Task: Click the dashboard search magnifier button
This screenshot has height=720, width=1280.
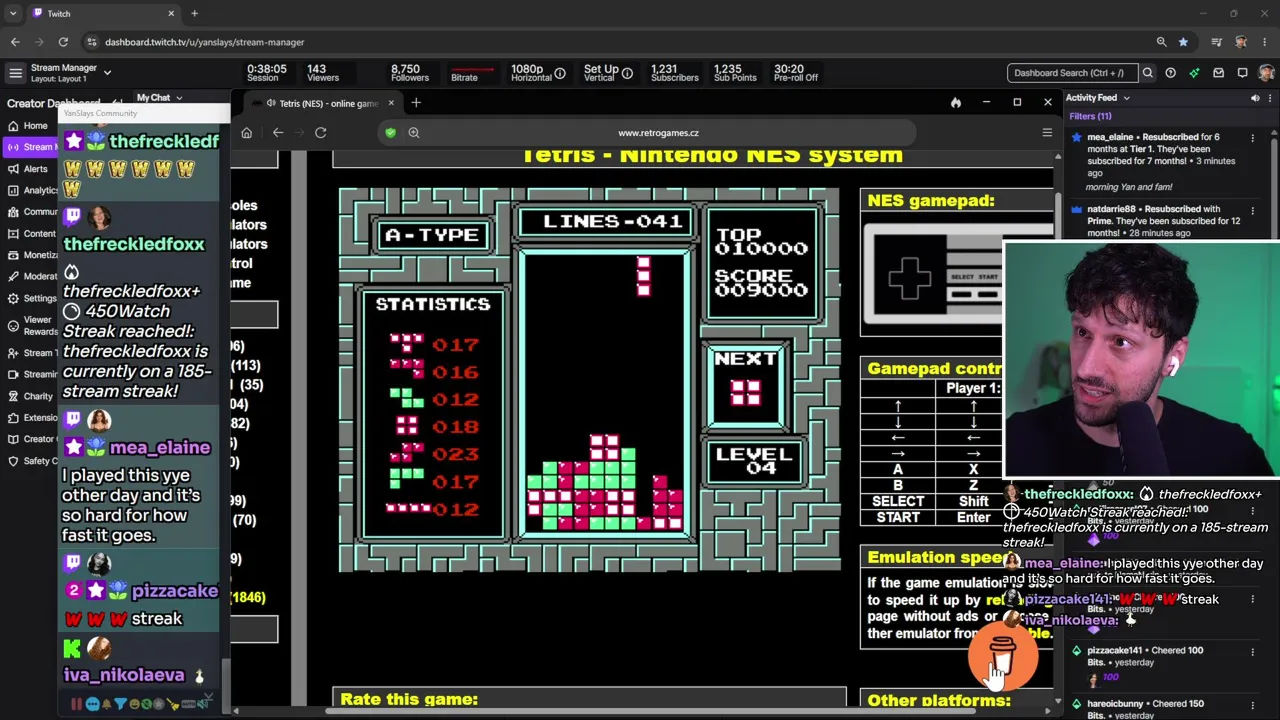Action: (1148, 73)
